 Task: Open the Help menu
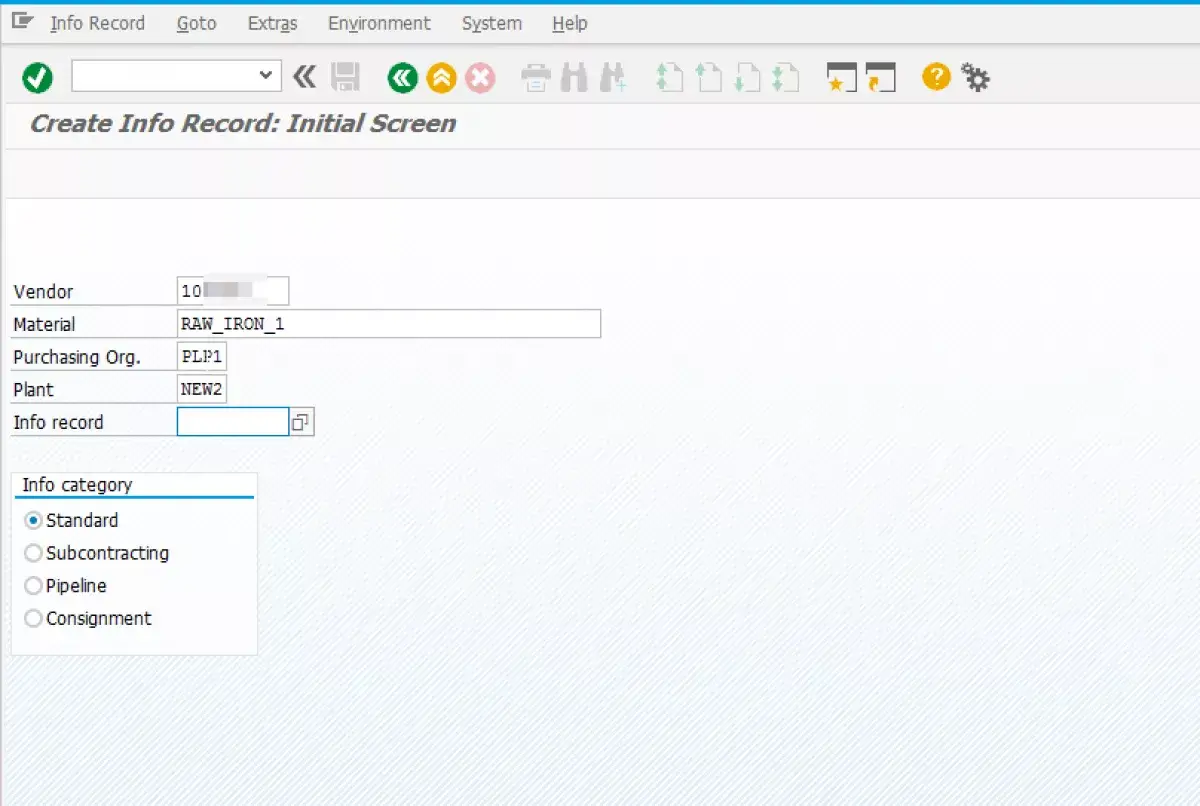coord(569,23)
